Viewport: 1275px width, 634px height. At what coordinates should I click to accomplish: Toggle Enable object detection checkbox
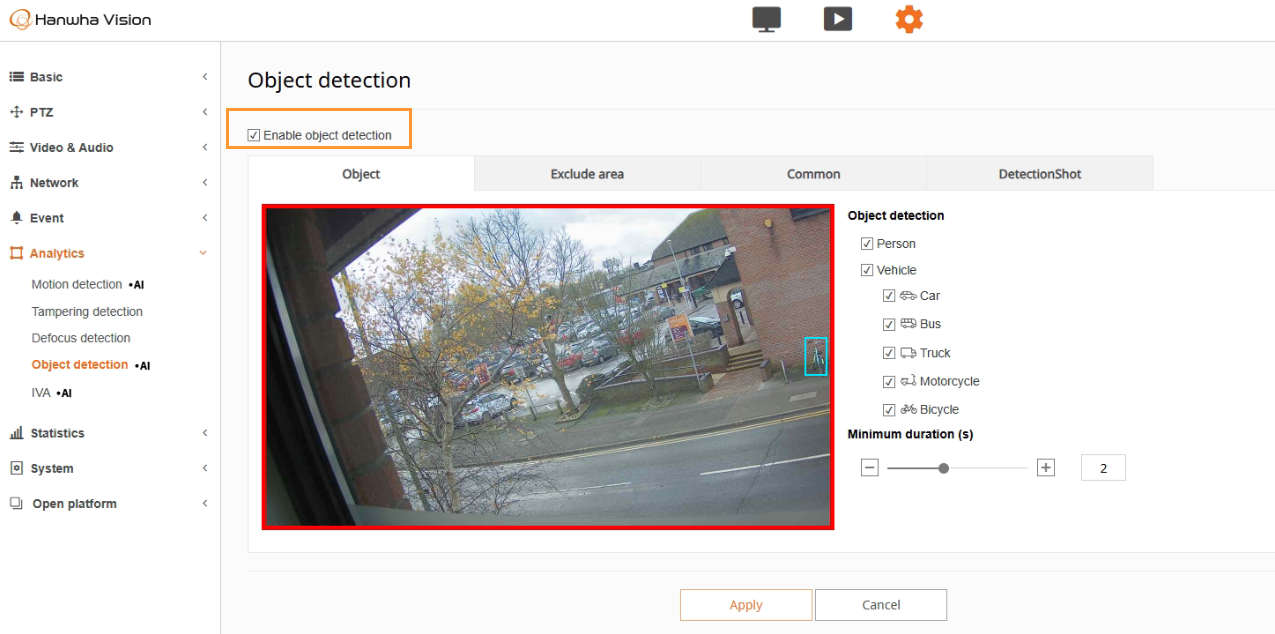click(254, 135)
